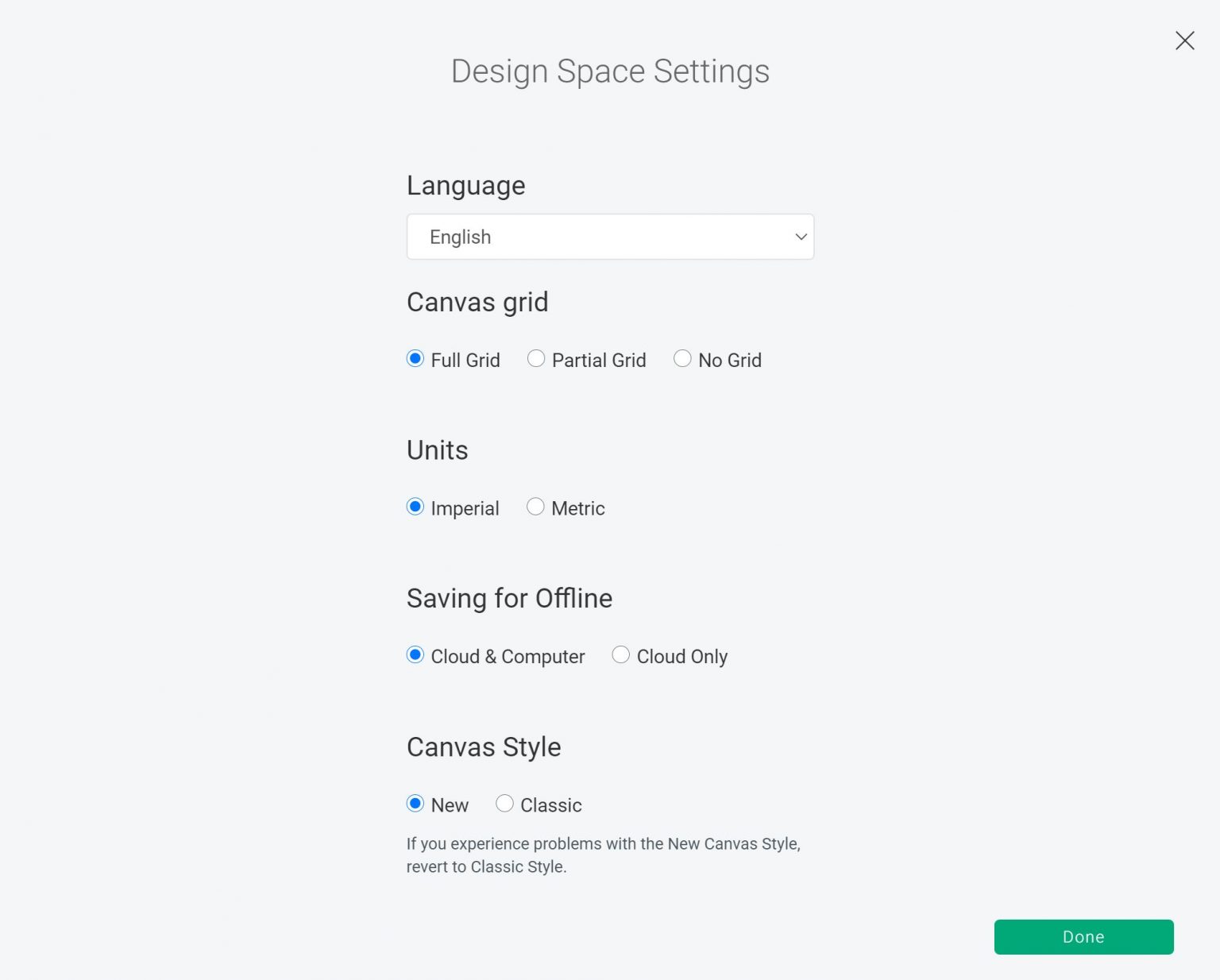
Task: Click the Canvas Style heading
Action: 484,747
